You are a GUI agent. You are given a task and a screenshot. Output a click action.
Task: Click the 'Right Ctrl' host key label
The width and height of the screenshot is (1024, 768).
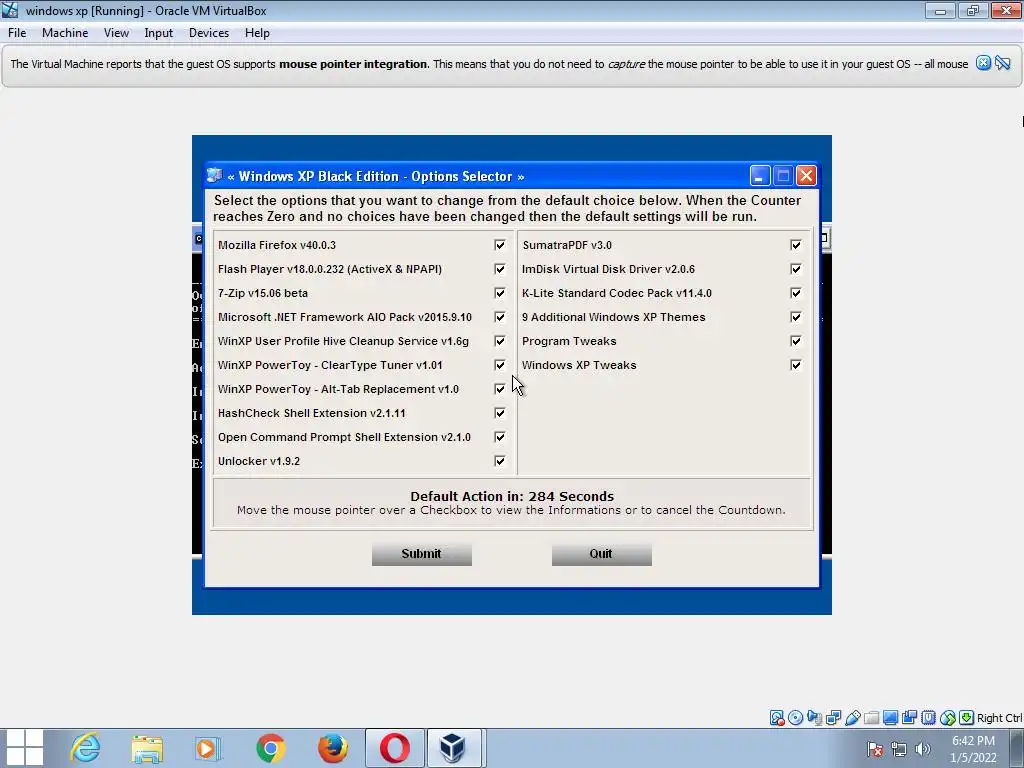[999, 718]
